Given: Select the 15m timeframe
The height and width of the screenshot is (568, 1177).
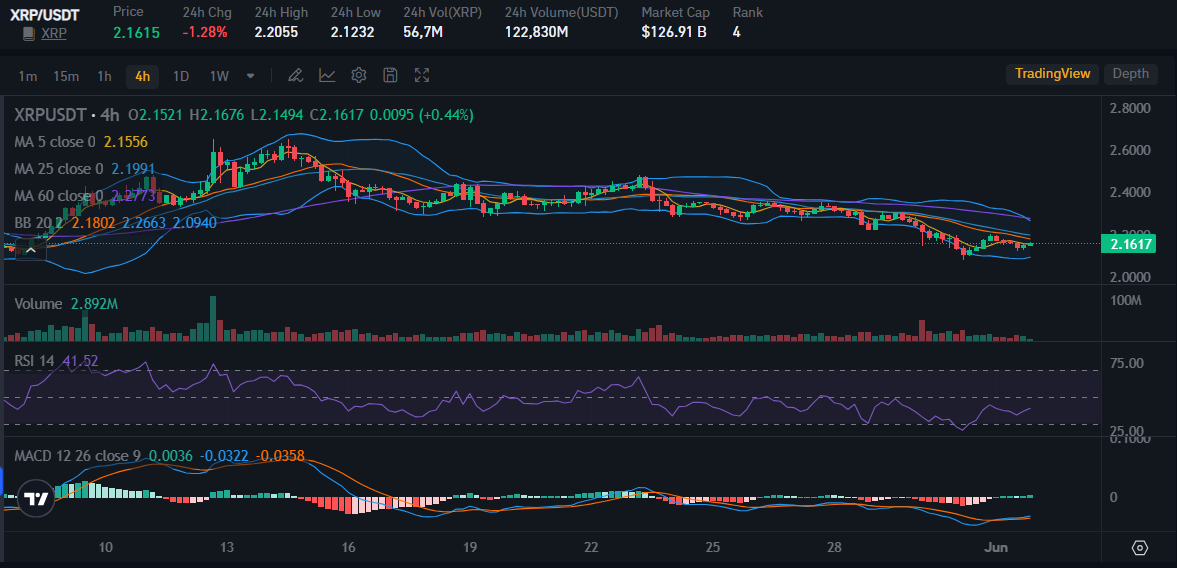Looking at the screenshot, I should click(66, 76).
